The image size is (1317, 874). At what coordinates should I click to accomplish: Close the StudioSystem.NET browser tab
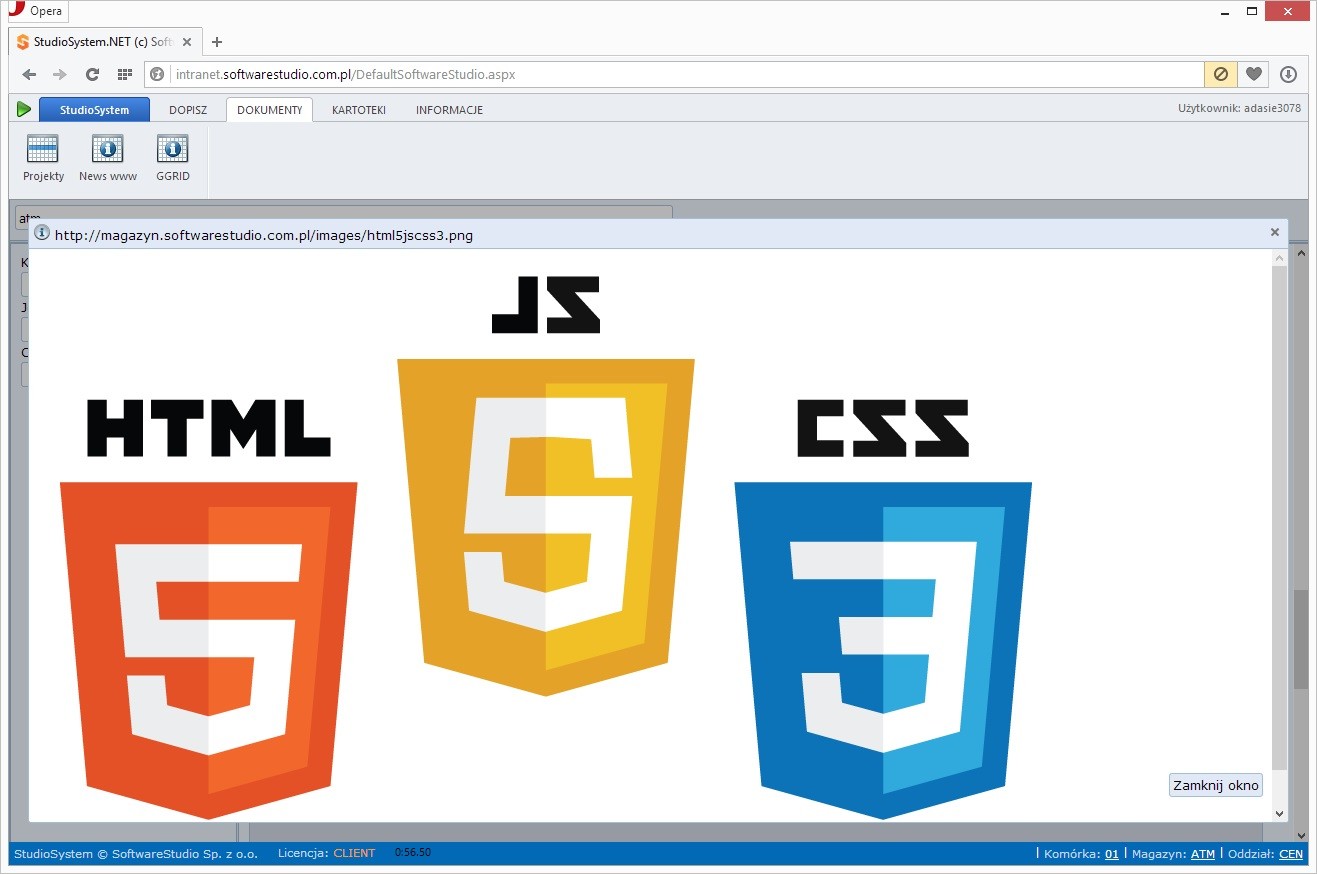coord(187,42)
